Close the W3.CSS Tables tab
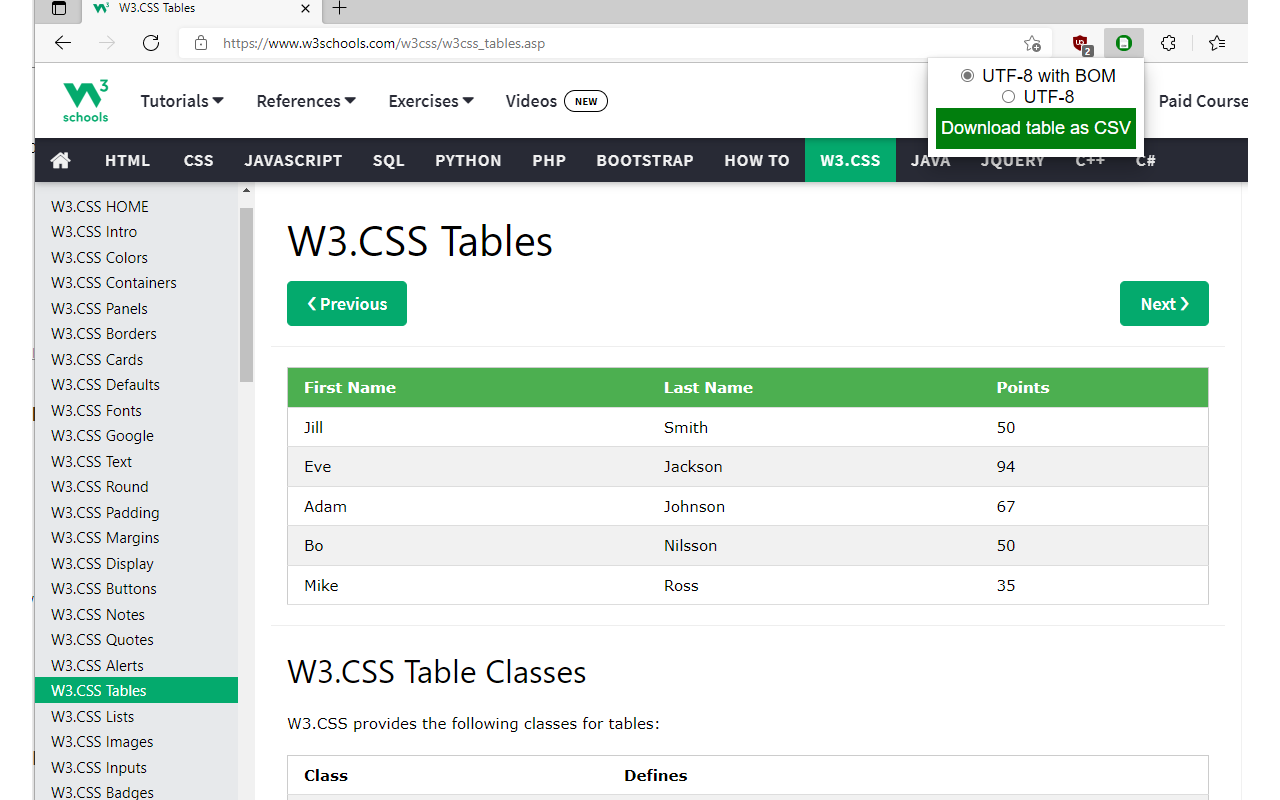 pyautogui.click(x=307, y=8)
